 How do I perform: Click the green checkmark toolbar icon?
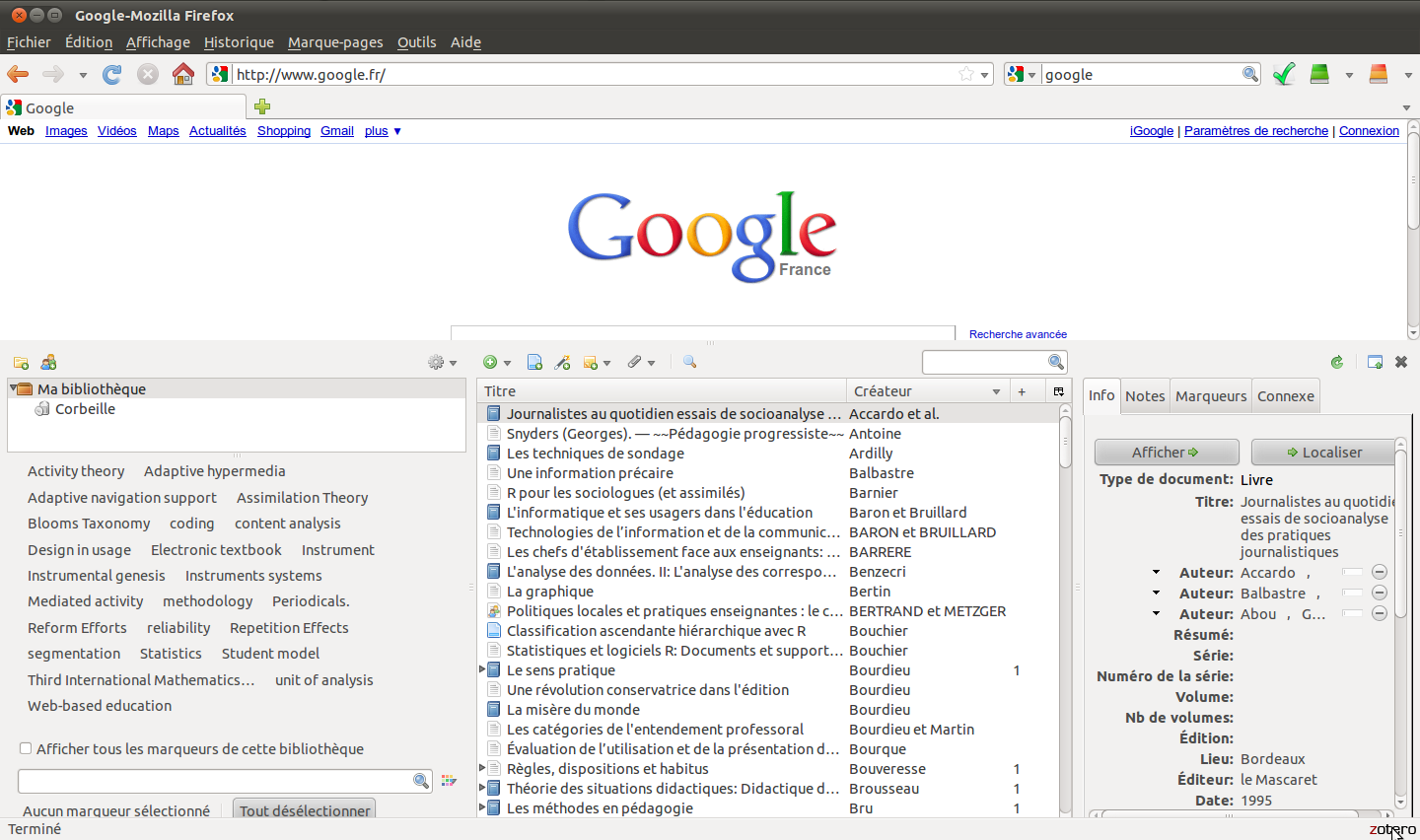tap(1284, 74)
